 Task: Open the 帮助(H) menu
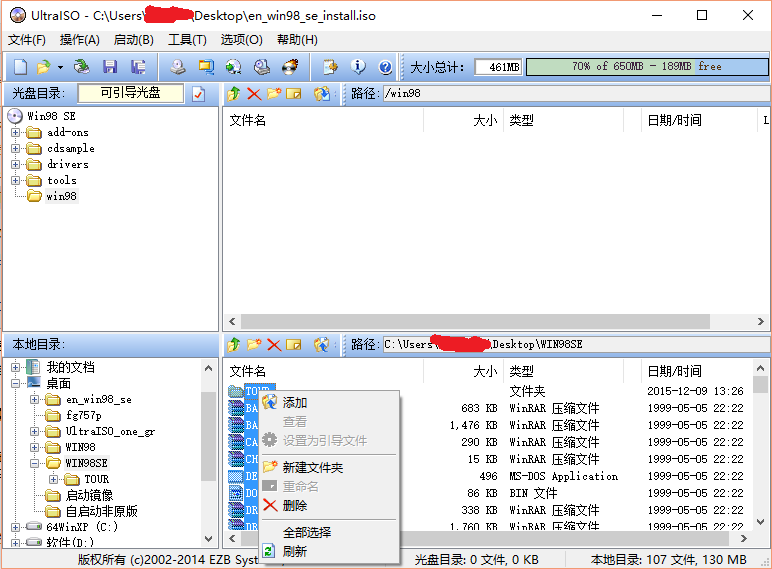[297, 40]
